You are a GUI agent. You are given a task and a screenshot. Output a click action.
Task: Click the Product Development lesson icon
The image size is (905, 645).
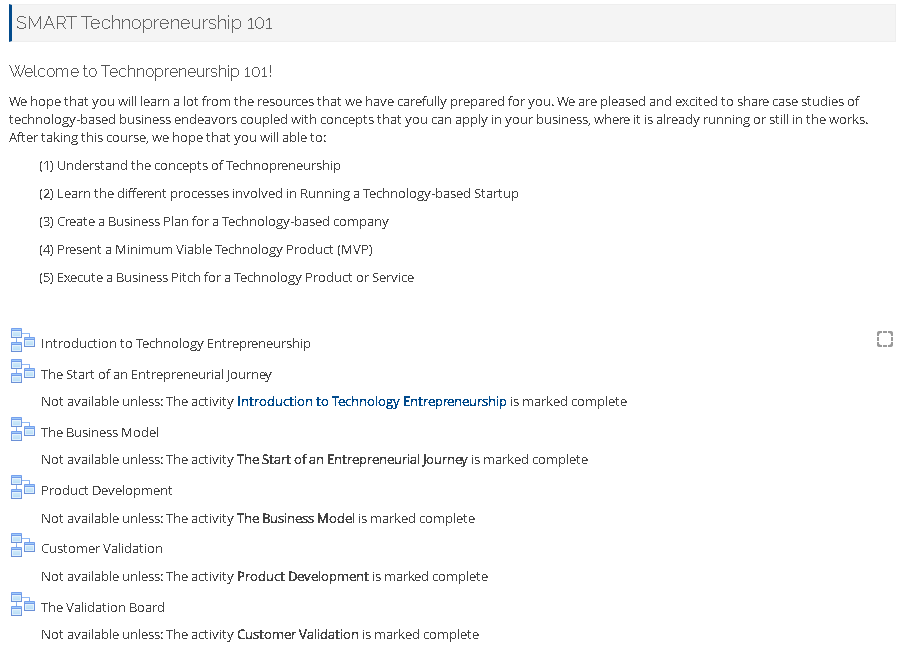coord(23,488)
